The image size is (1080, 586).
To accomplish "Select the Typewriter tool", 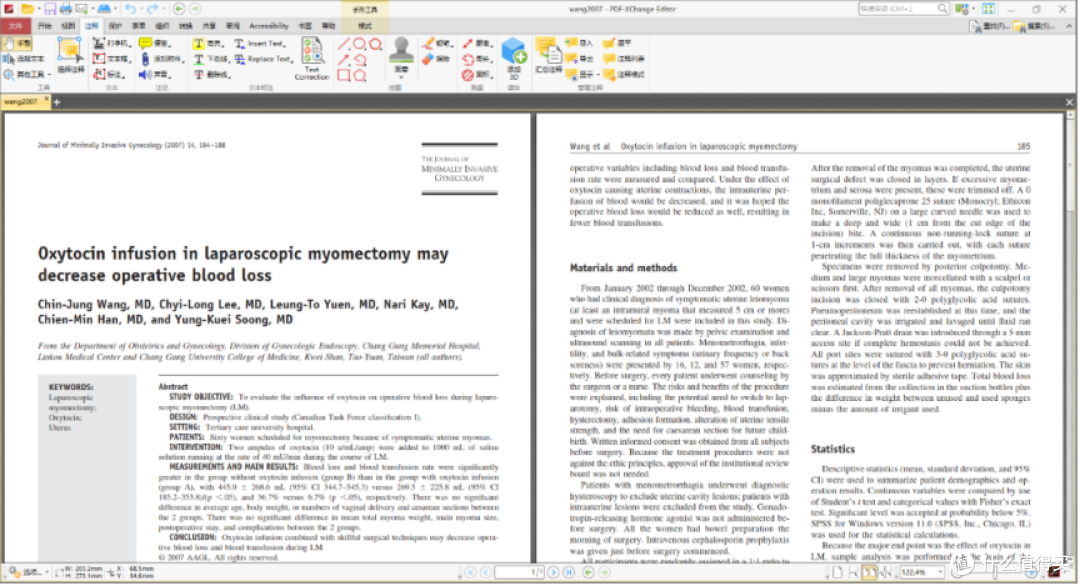I will tap(110, 43).
